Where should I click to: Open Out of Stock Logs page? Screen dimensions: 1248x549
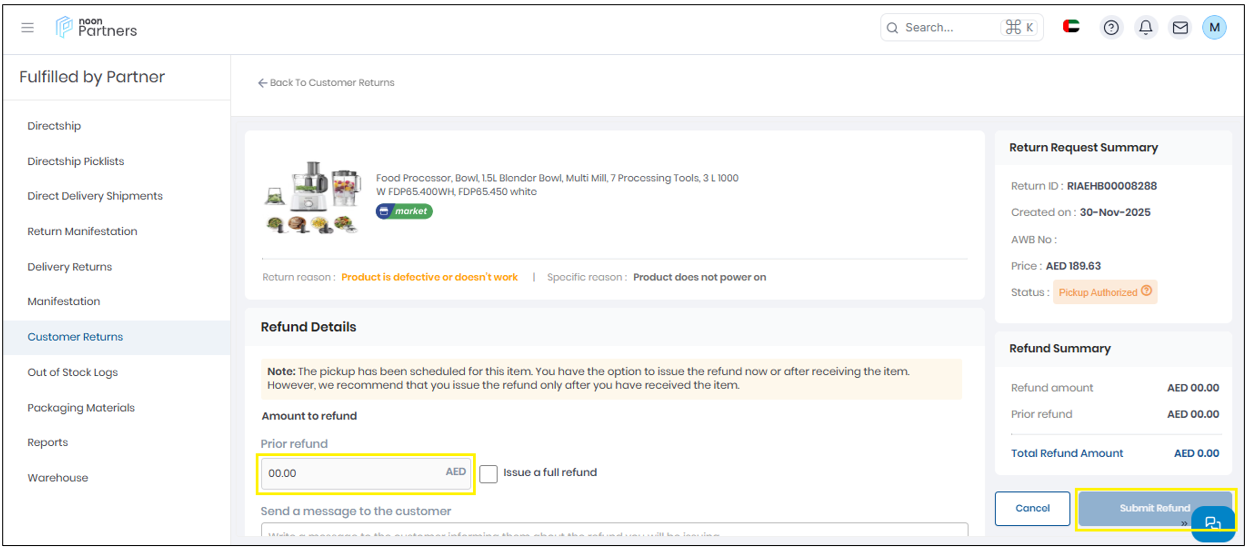72,372
